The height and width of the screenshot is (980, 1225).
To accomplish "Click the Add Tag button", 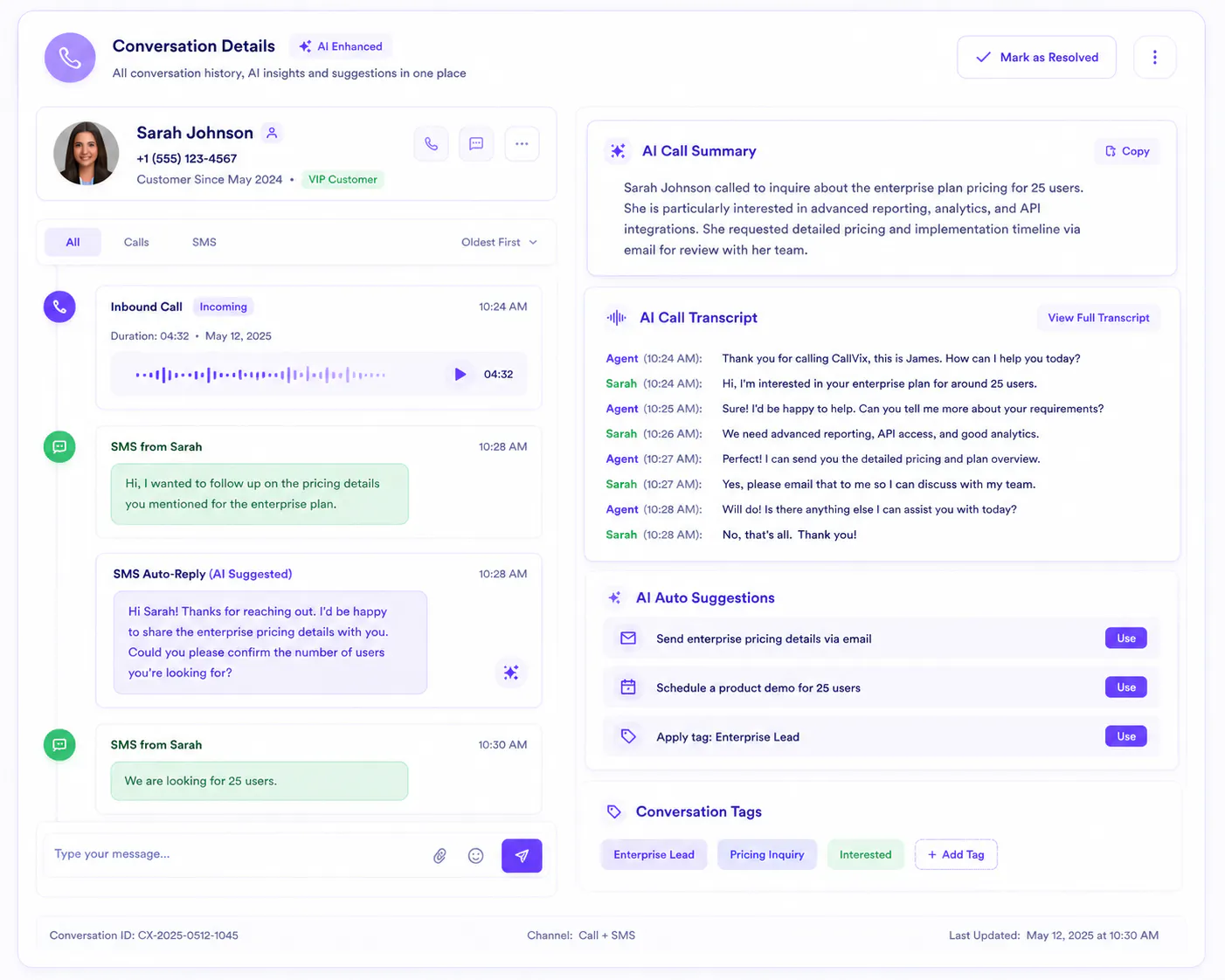I will pyautogui.click(x=956, y=854).
